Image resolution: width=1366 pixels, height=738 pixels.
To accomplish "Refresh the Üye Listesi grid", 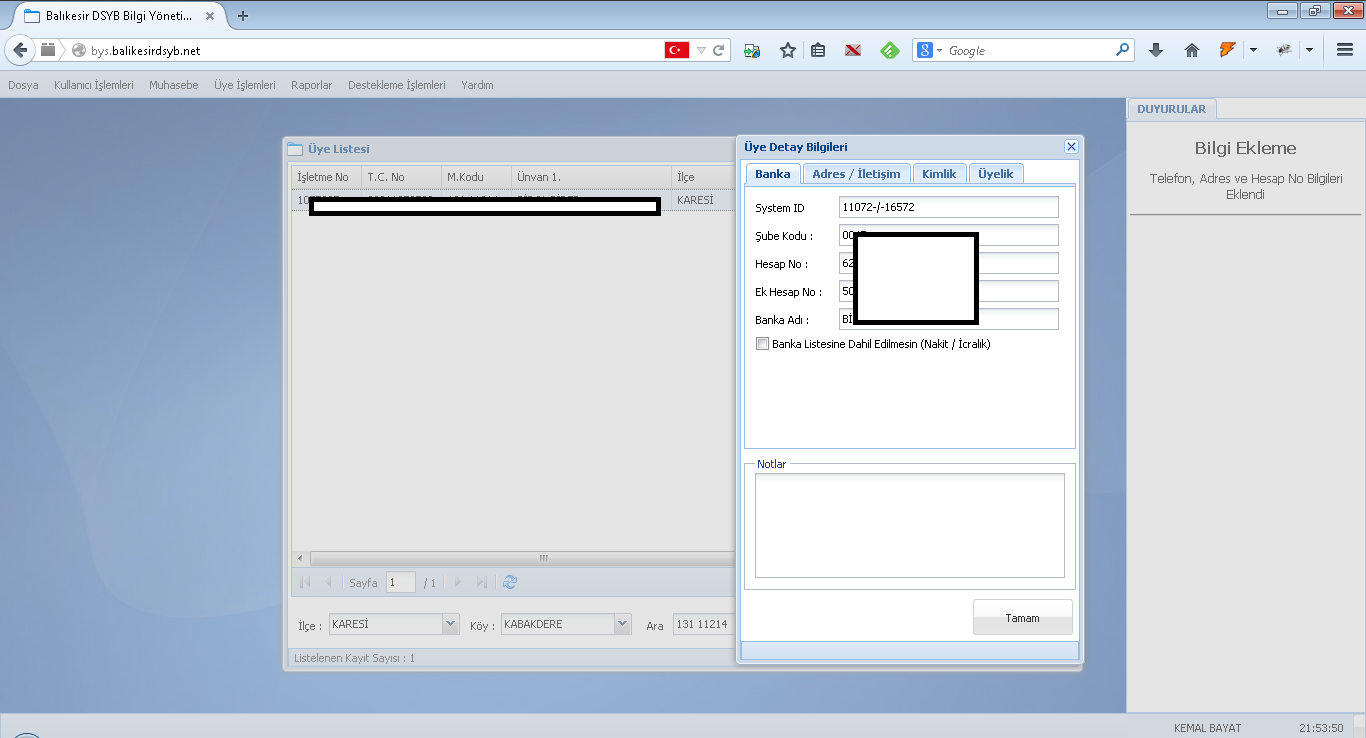I will pos(510,582).
